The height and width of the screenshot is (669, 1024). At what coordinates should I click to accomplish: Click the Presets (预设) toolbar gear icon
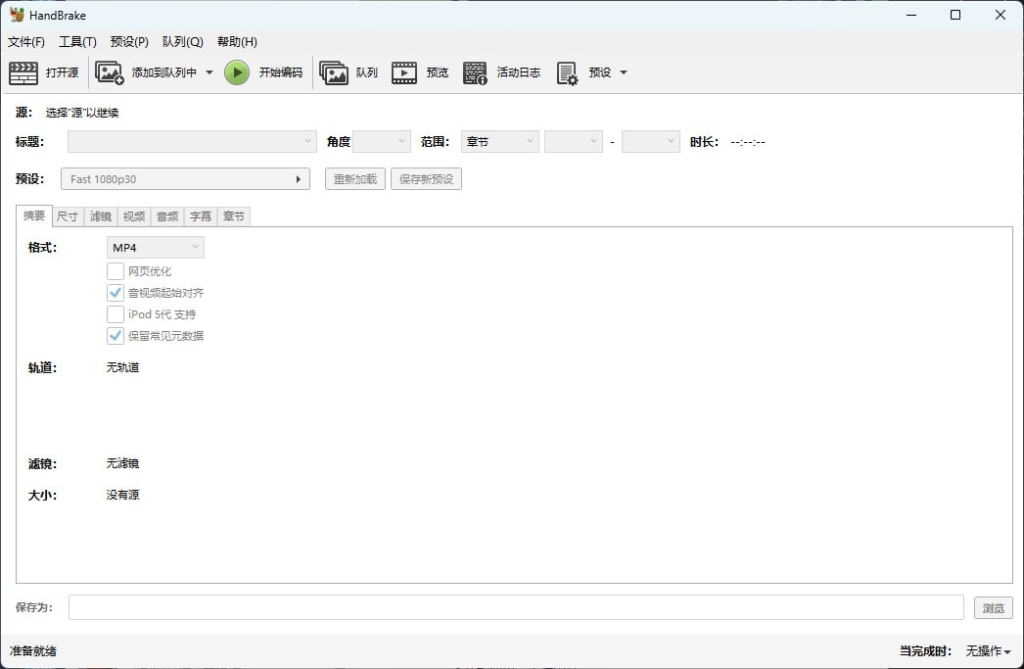click(x=567, y=72)
